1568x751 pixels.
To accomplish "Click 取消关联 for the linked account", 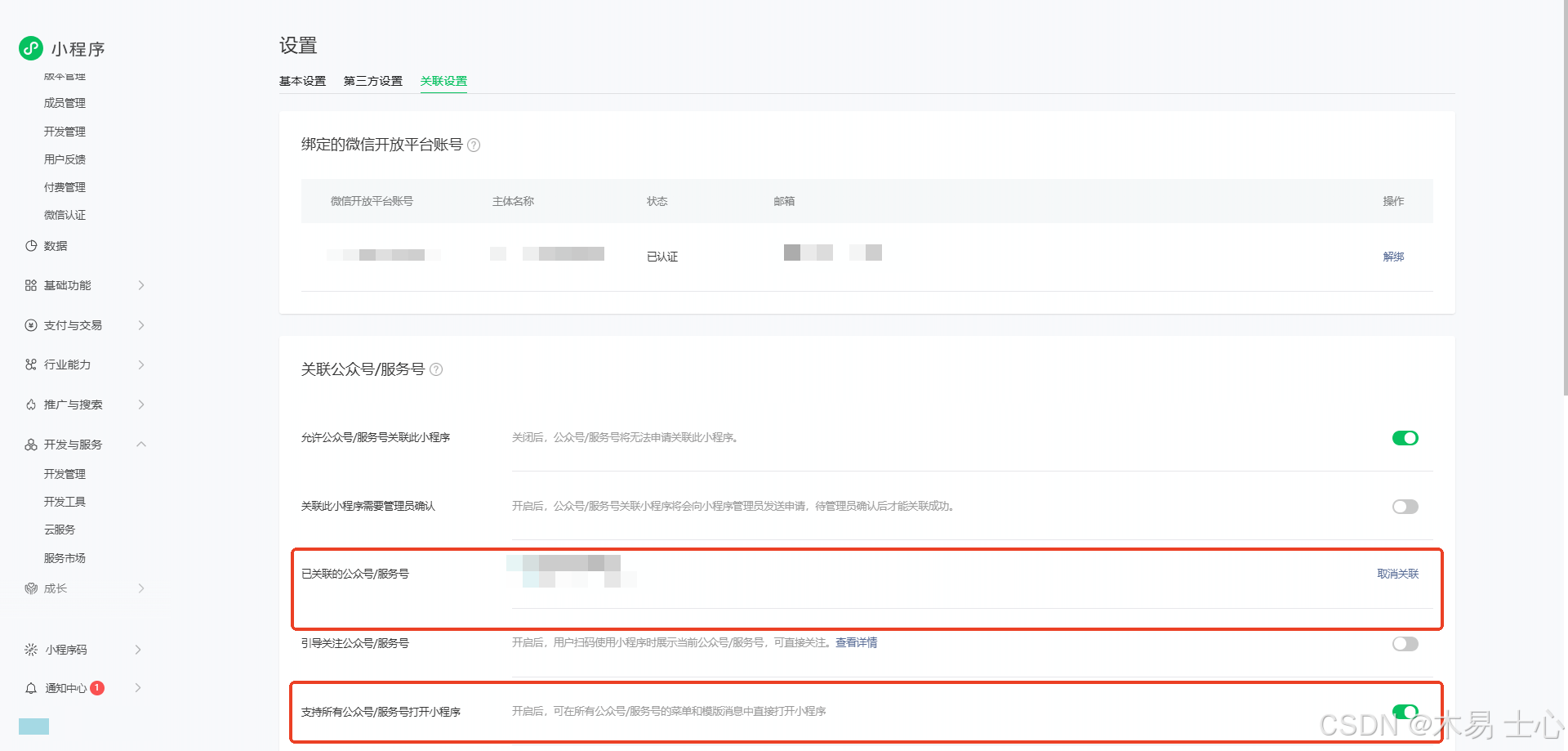I will [1396, 574].
